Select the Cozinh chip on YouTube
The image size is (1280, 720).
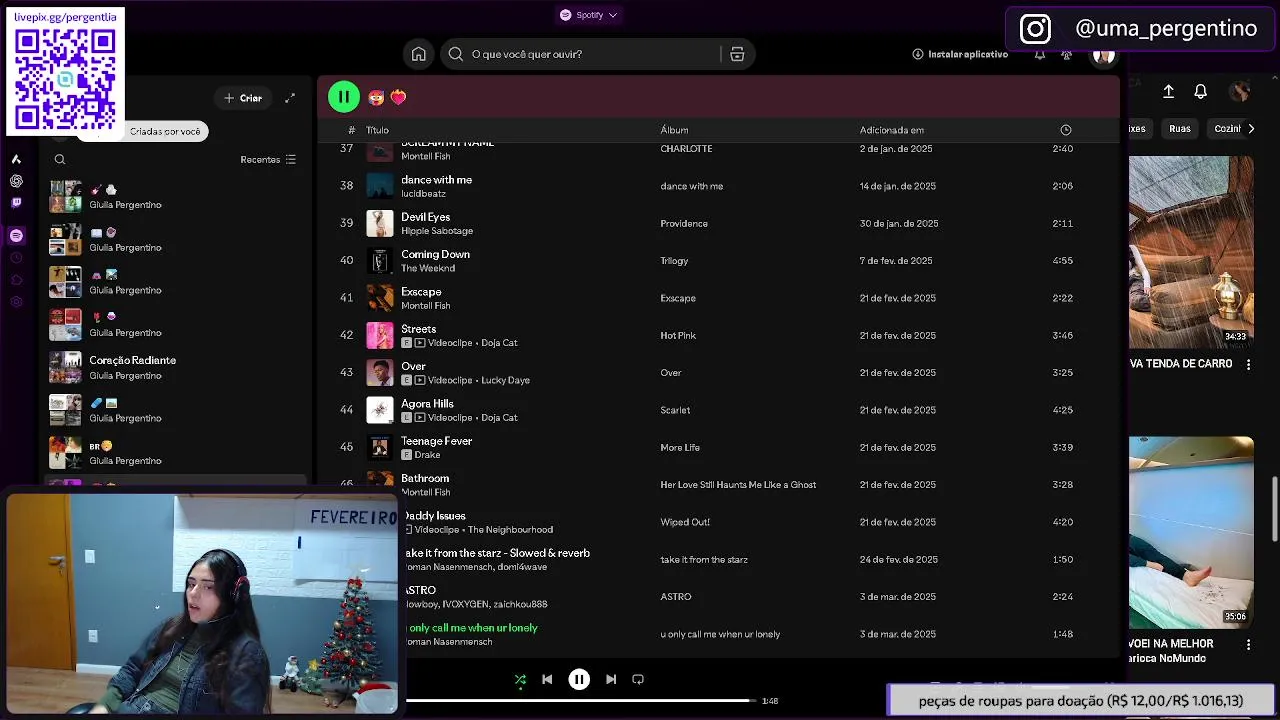pos(1227,128)
